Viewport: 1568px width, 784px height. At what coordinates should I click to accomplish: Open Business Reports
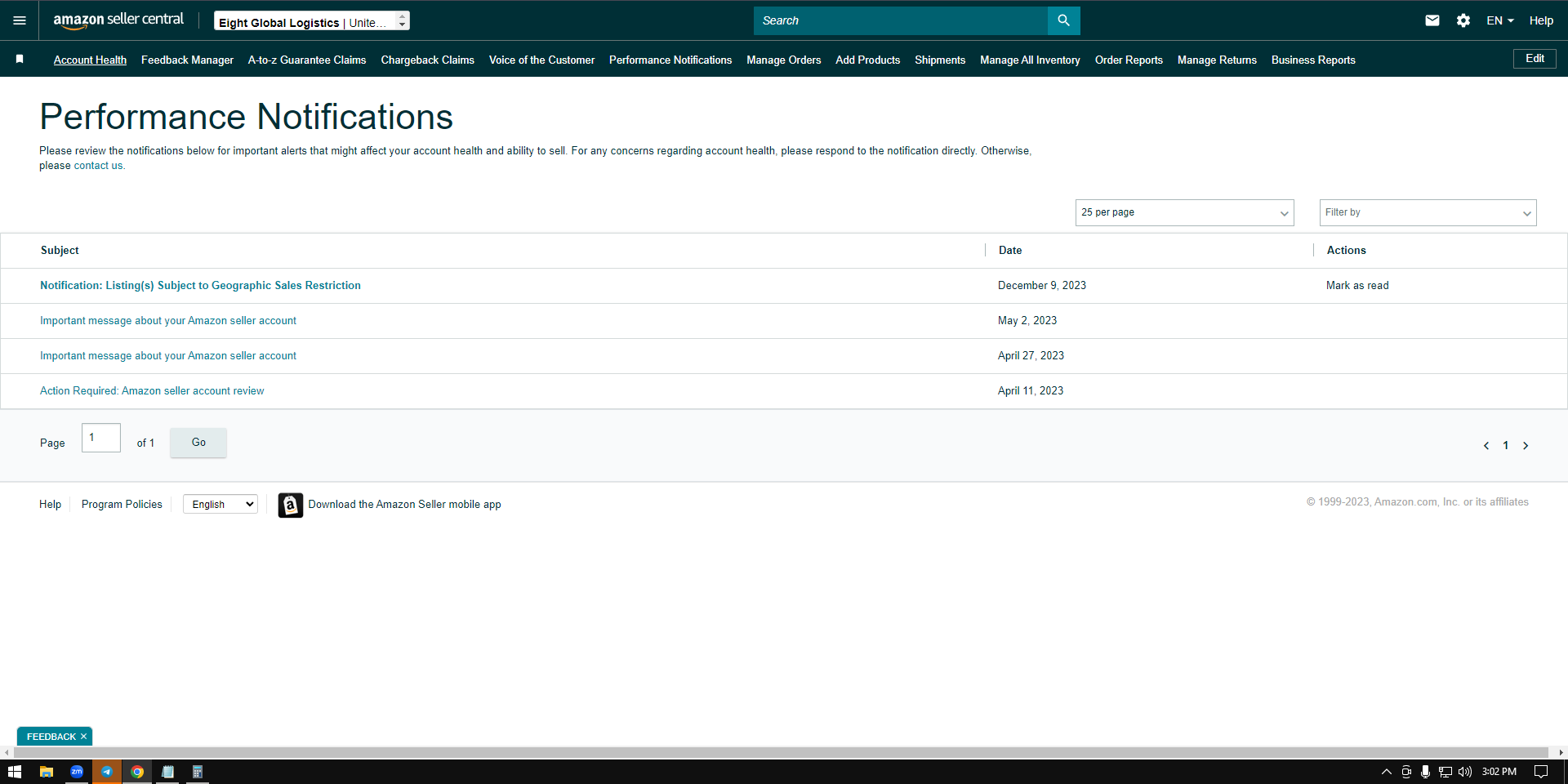point(1313,60)
